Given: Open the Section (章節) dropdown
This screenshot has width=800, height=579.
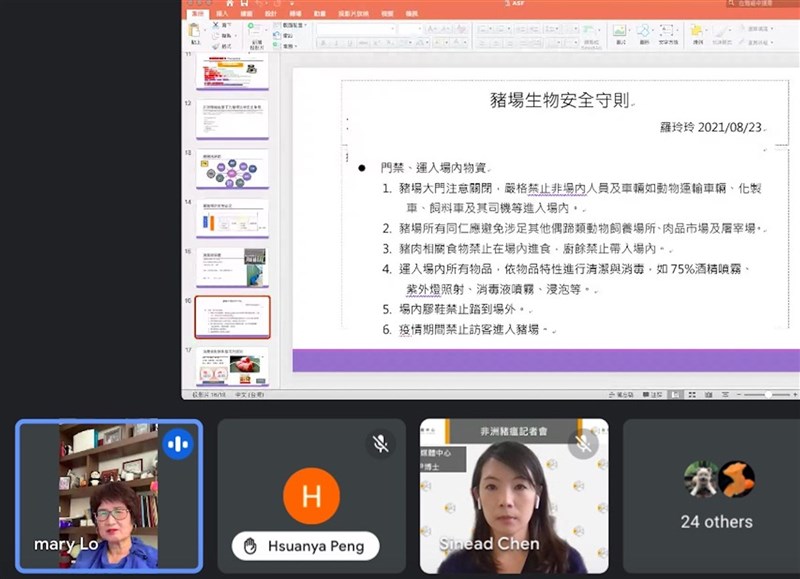Looking at the screenshot, I should [285, 46].
